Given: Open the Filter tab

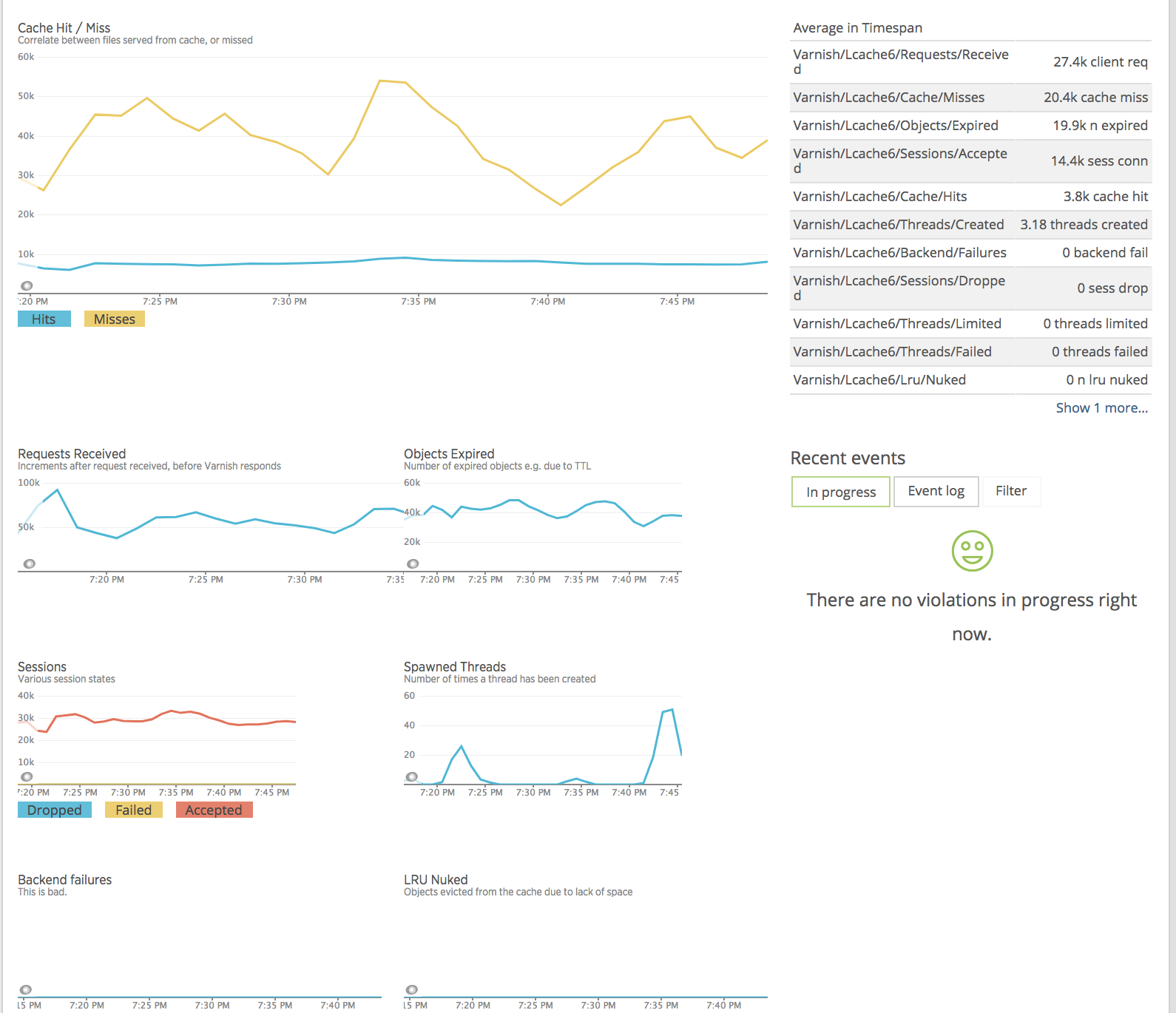Looking at the screenshot, I should point(1011,492).
